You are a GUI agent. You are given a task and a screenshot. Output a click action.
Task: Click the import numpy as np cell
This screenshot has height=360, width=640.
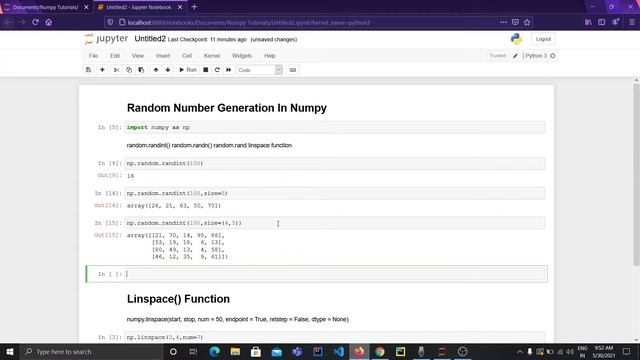335,127
